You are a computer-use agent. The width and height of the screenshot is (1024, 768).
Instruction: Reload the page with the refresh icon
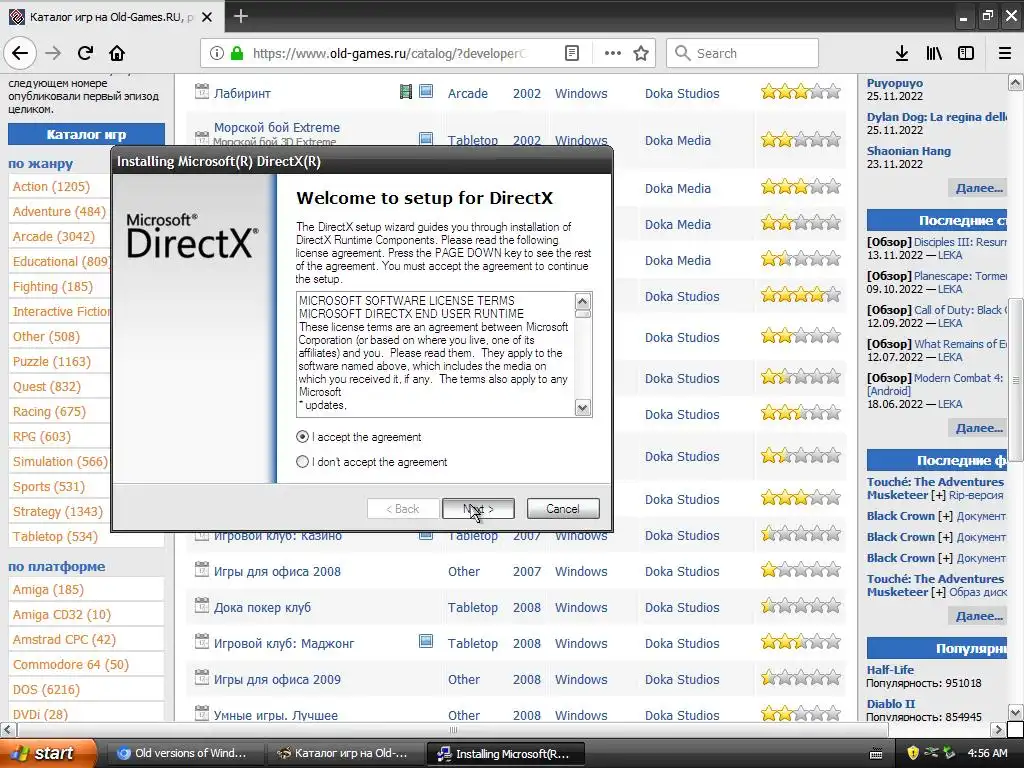85,53
